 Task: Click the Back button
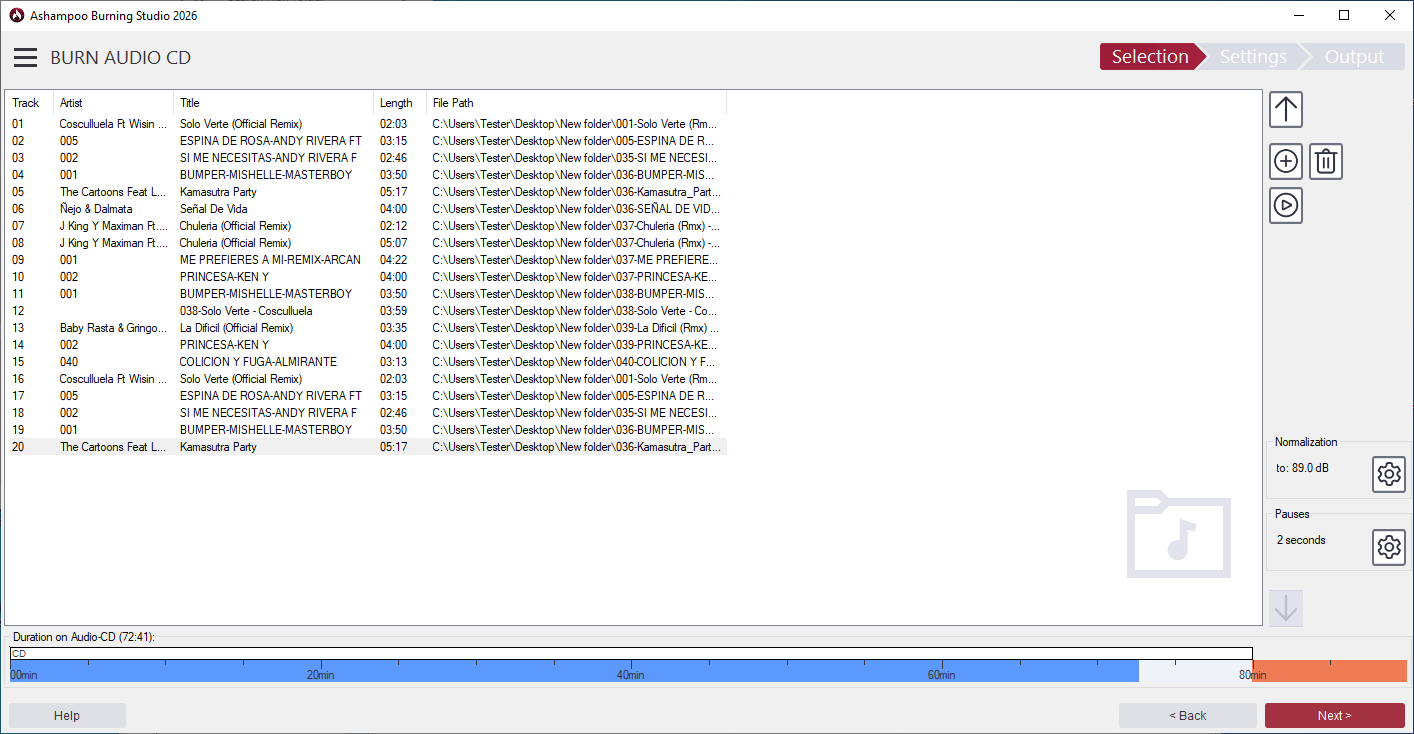(1187, 715)
